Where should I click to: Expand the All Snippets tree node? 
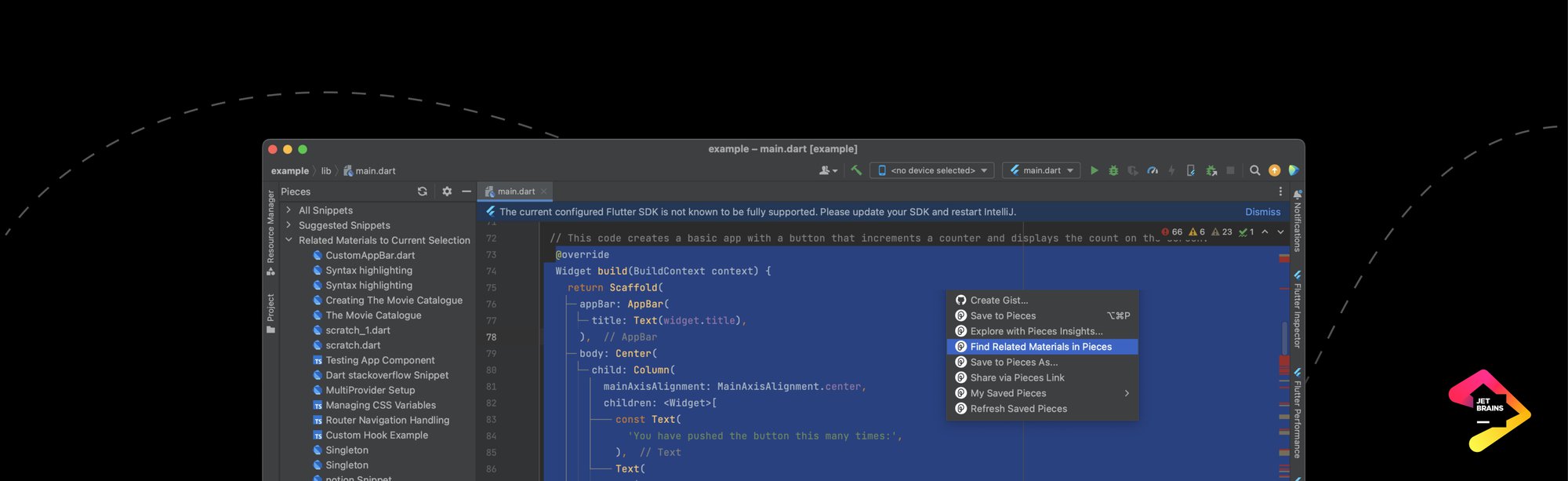[289, 210]
